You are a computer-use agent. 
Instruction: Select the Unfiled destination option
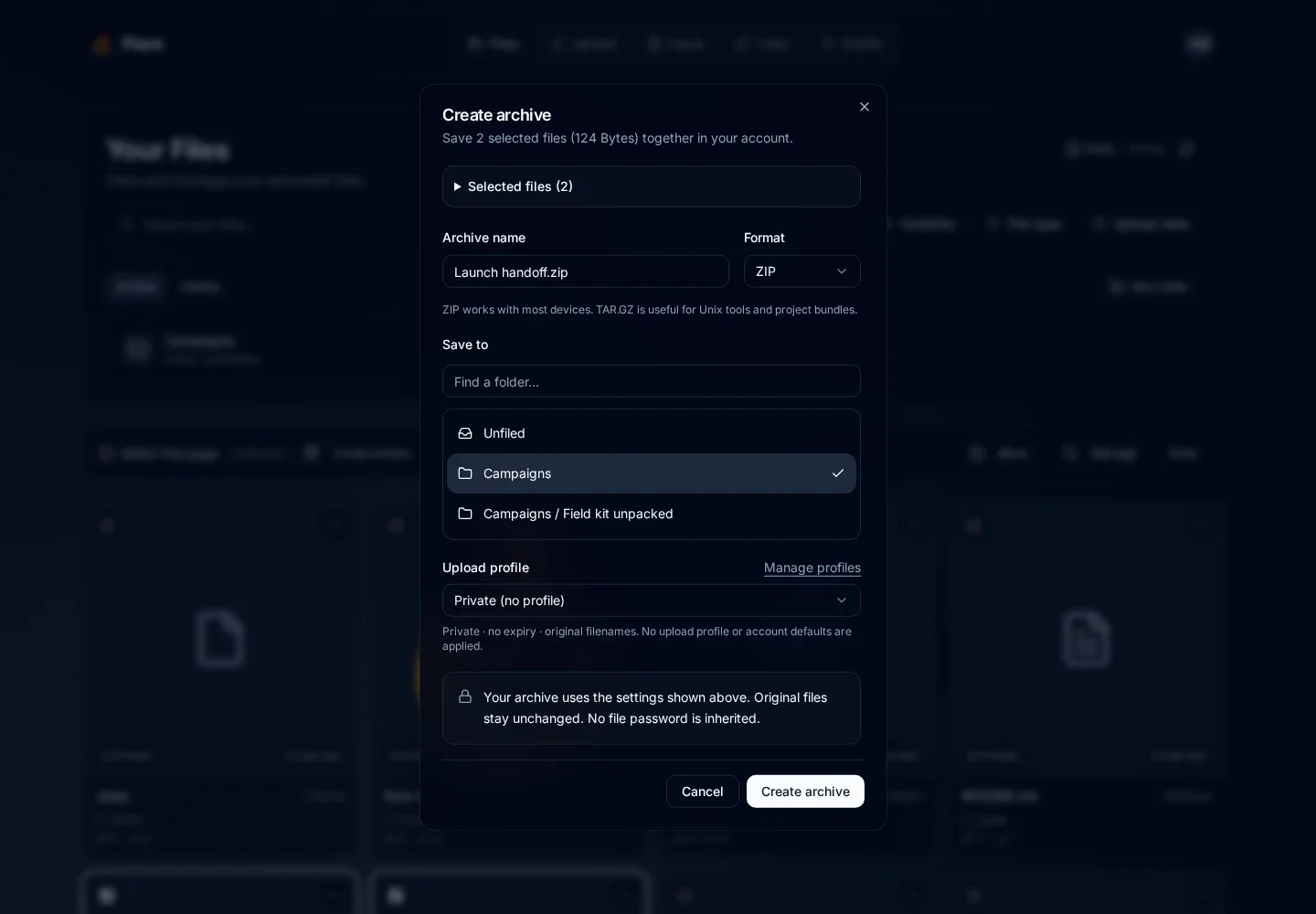(x=652, y=433)
